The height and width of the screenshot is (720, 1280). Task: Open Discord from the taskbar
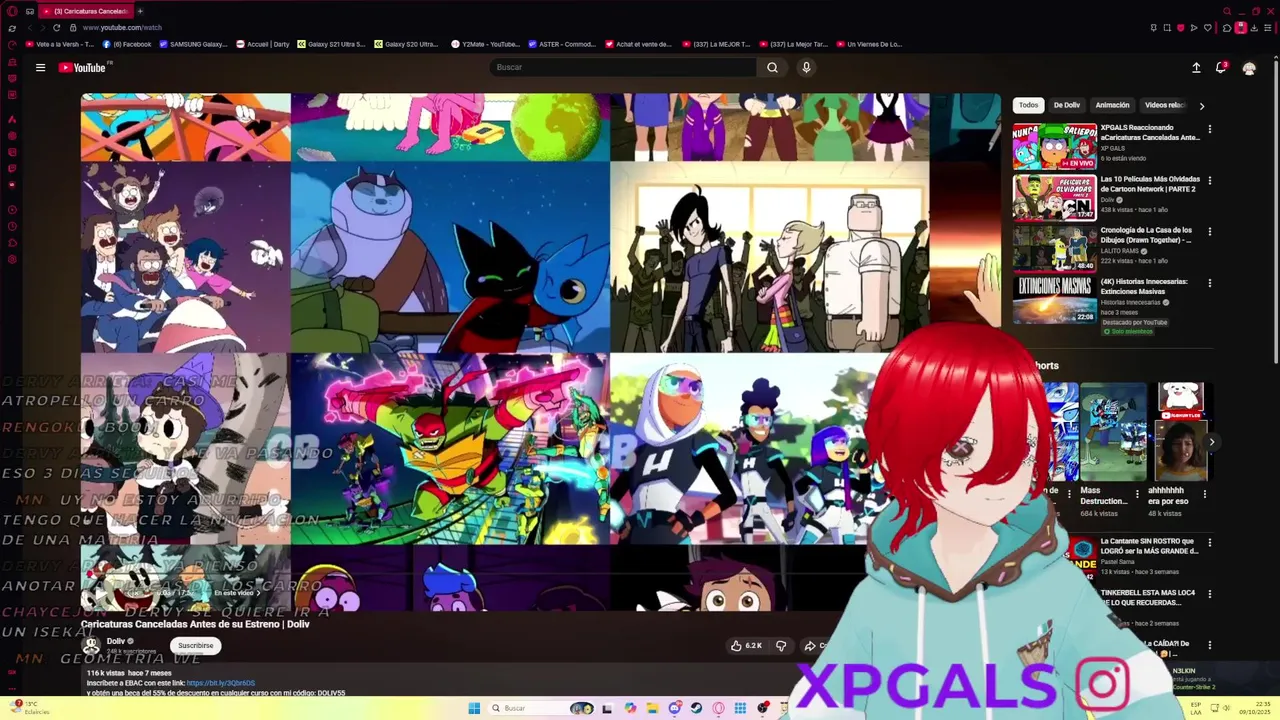pyautogui.click(x=674, y=708)
